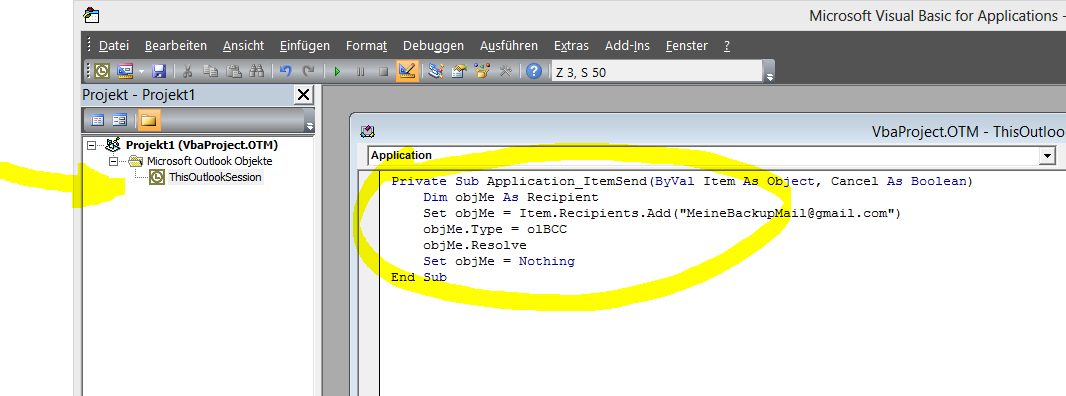The height and width of the screenshot is (396, 1066).
Task: Collapse the Microsoft Outlook Objekte folder
Action: click(x=114, y=161)
